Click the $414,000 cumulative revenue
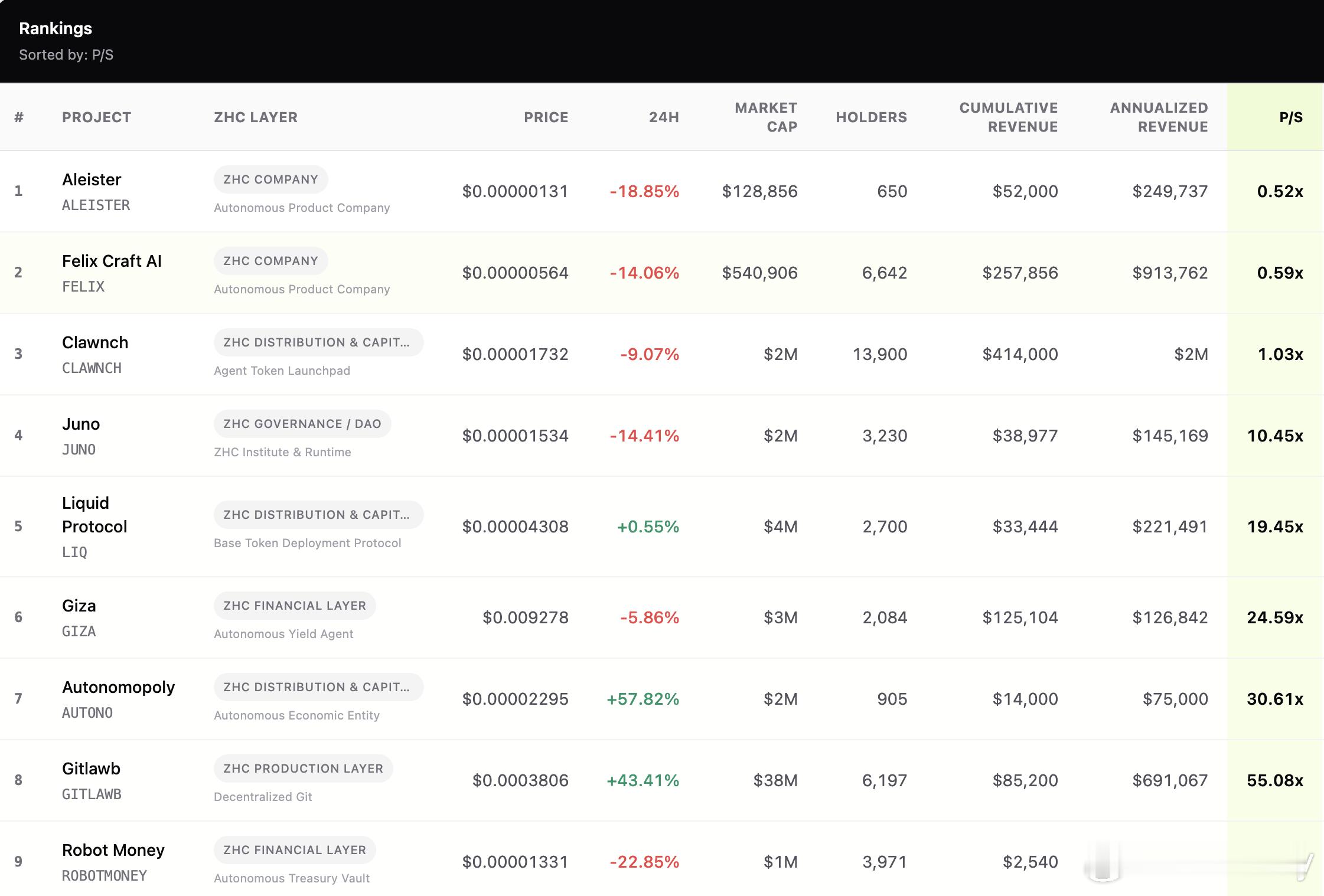 point(1020,354)
